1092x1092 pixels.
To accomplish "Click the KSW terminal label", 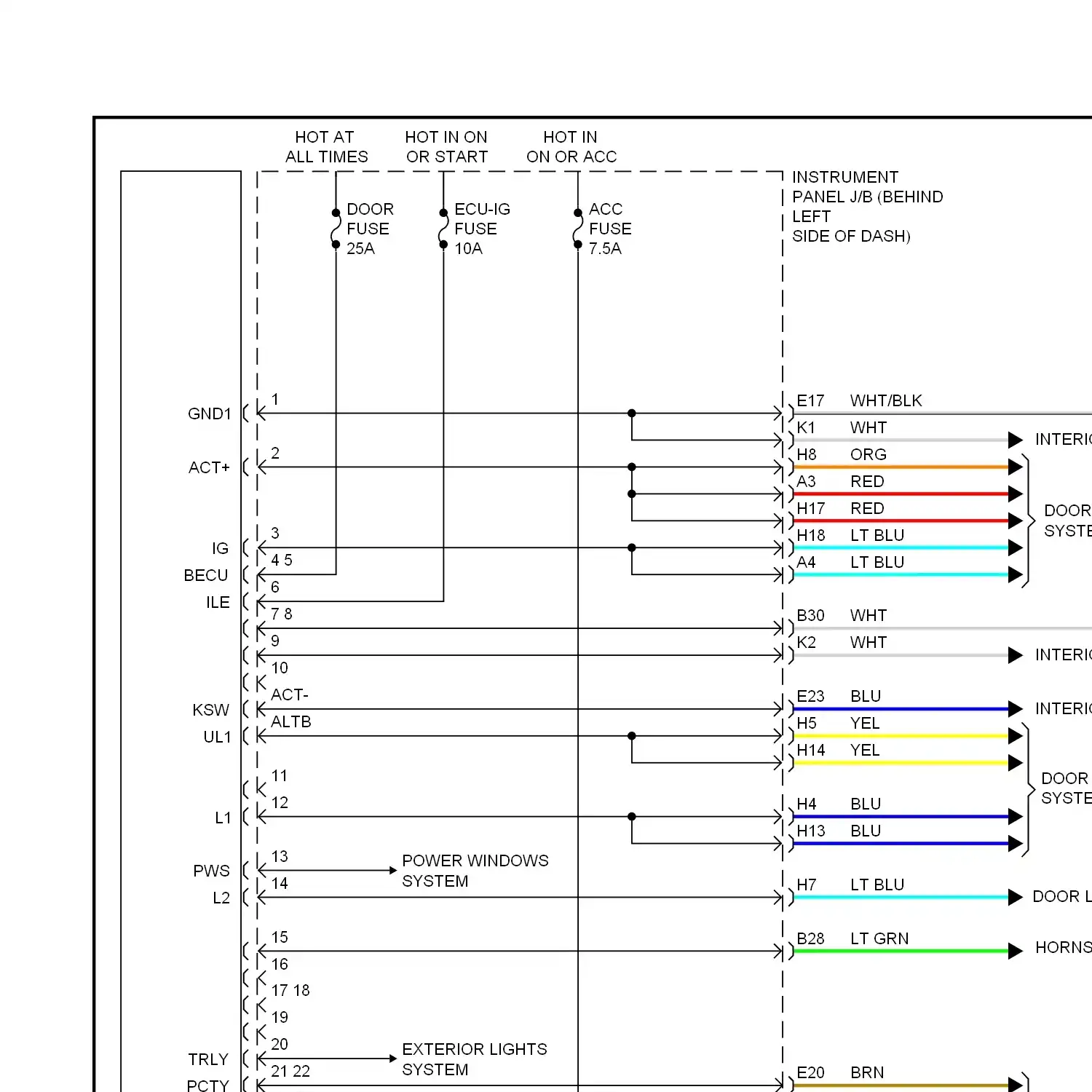I will (210, 710).
